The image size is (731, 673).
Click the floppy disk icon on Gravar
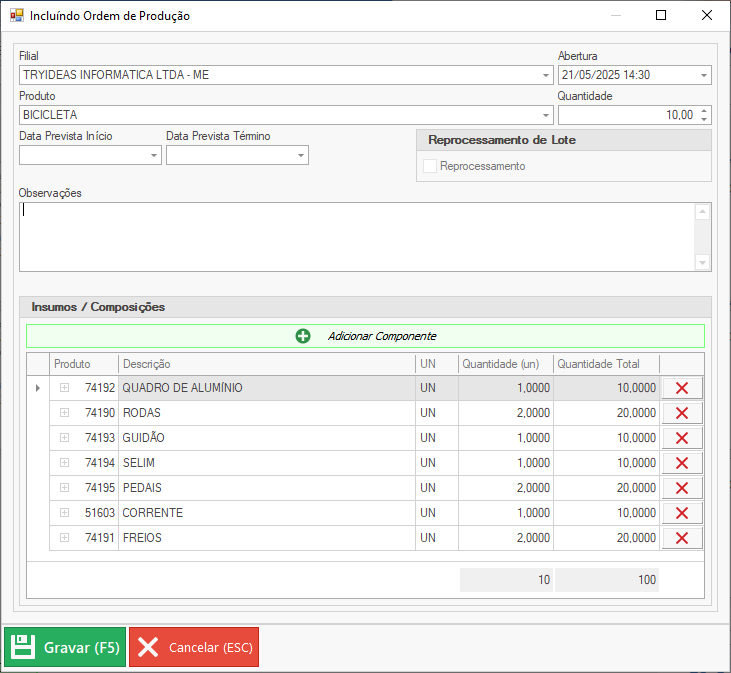click(23, 647)
